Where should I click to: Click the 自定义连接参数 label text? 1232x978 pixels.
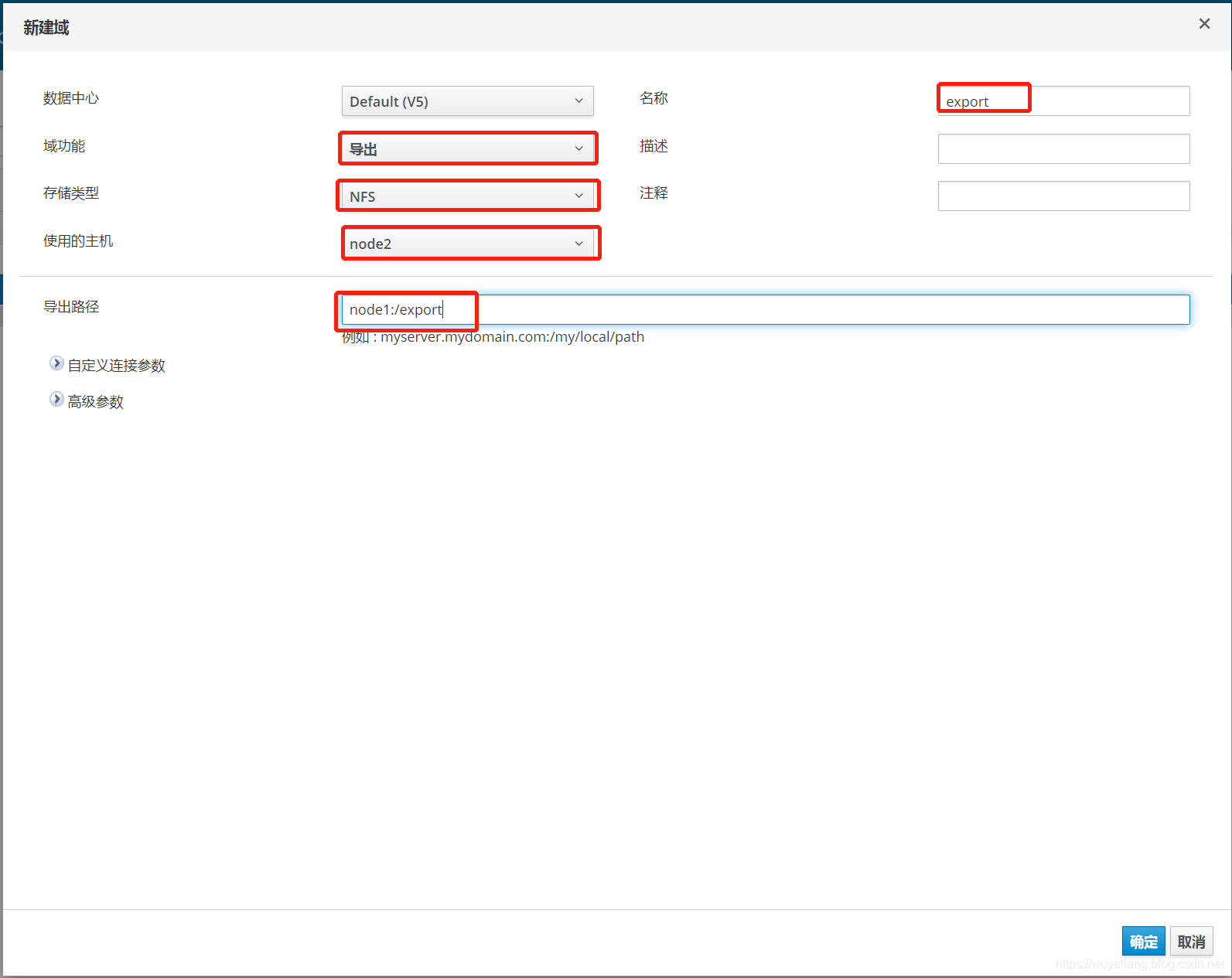(x=117, y=365)
